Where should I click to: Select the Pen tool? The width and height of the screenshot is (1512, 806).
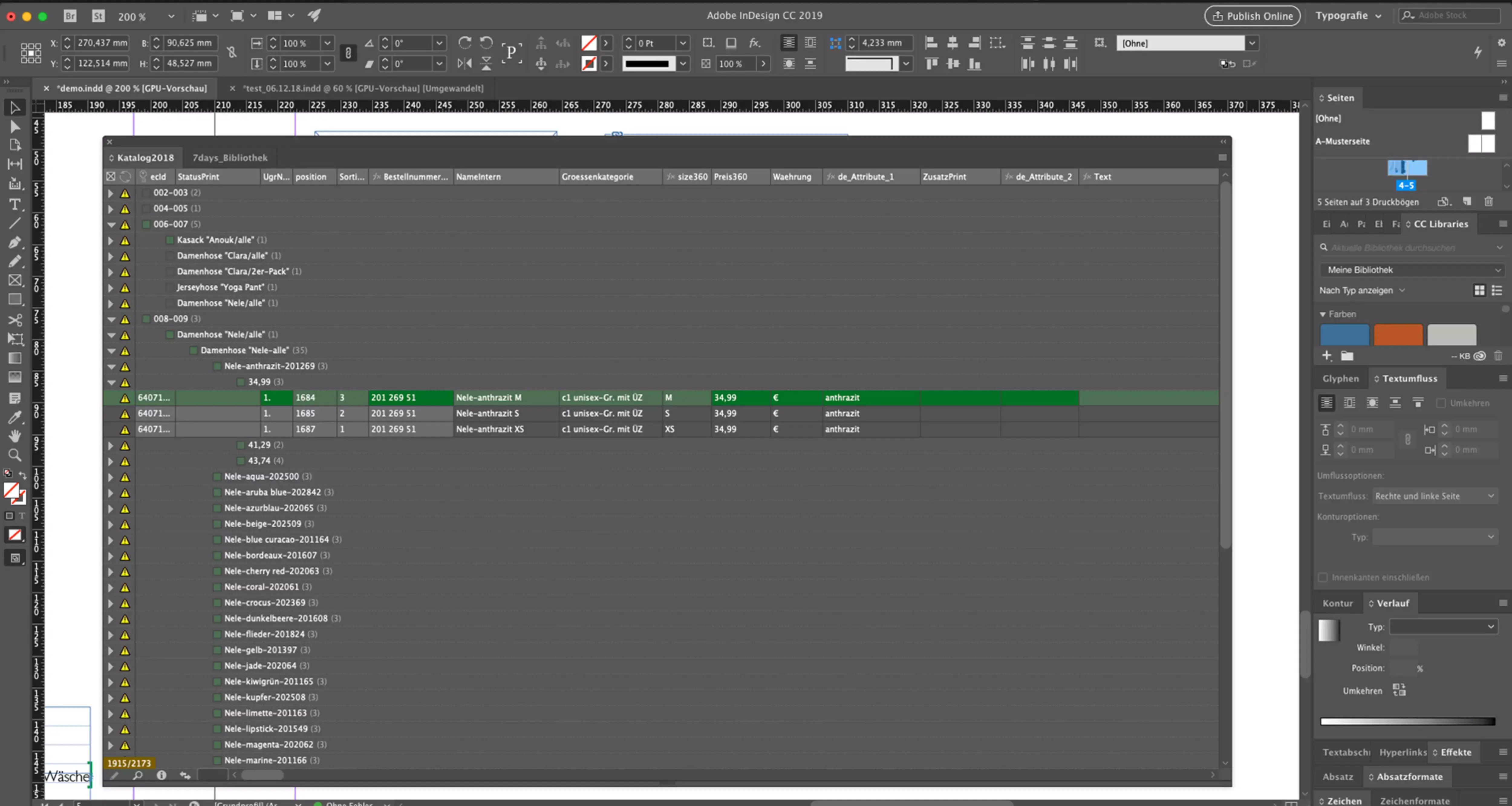tap(15, 242)
